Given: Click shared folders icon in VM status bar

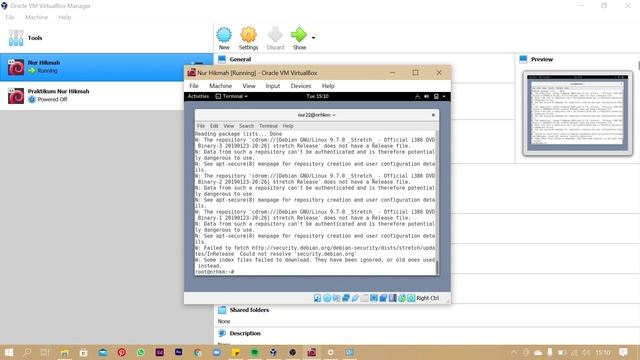Looking at the screenshot, I should [x=364, y=298].
